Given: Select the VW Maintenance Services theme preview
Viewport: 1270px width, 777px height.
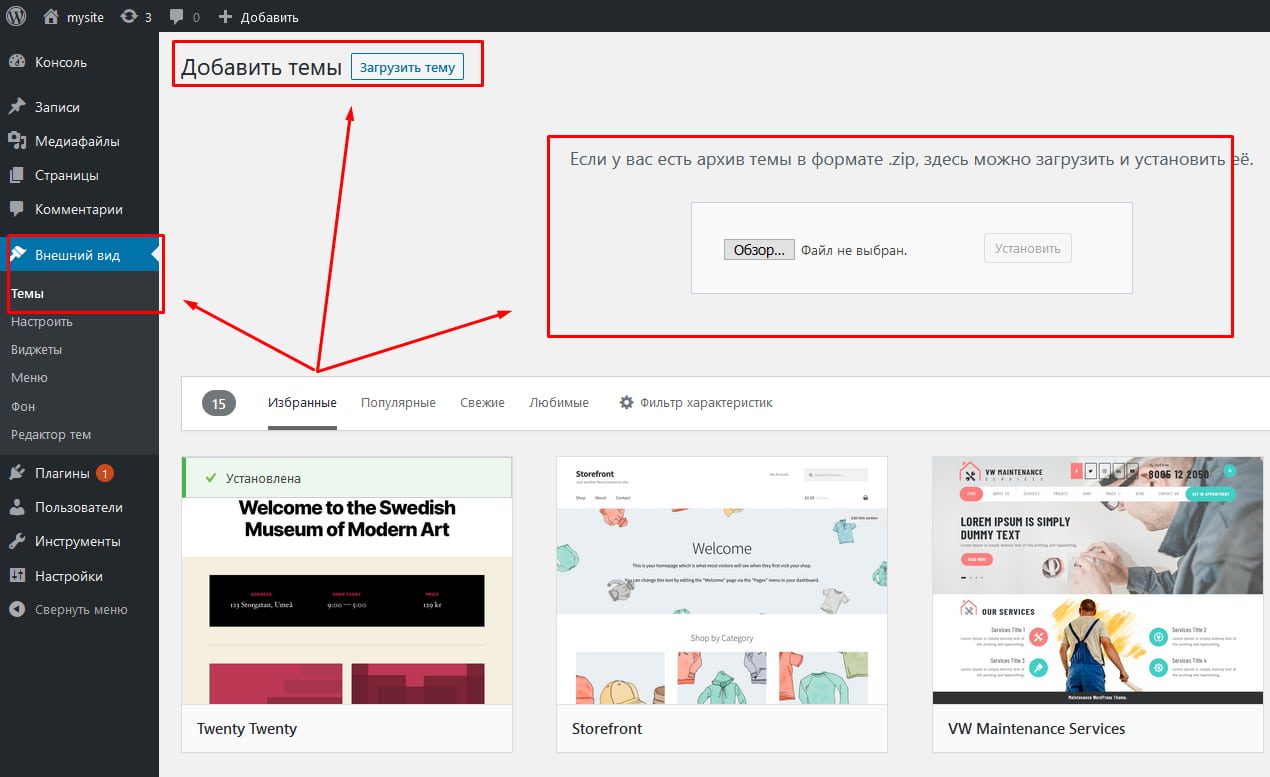Looking at the screenshot, I should pyautogui.click(x=1097, y=580).
